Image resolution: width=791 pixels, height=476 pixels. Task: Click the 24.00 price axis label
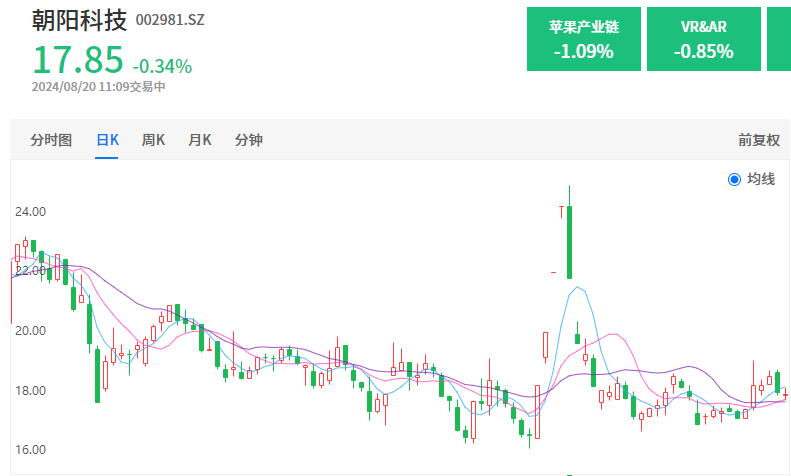click(x=30, y=212)
